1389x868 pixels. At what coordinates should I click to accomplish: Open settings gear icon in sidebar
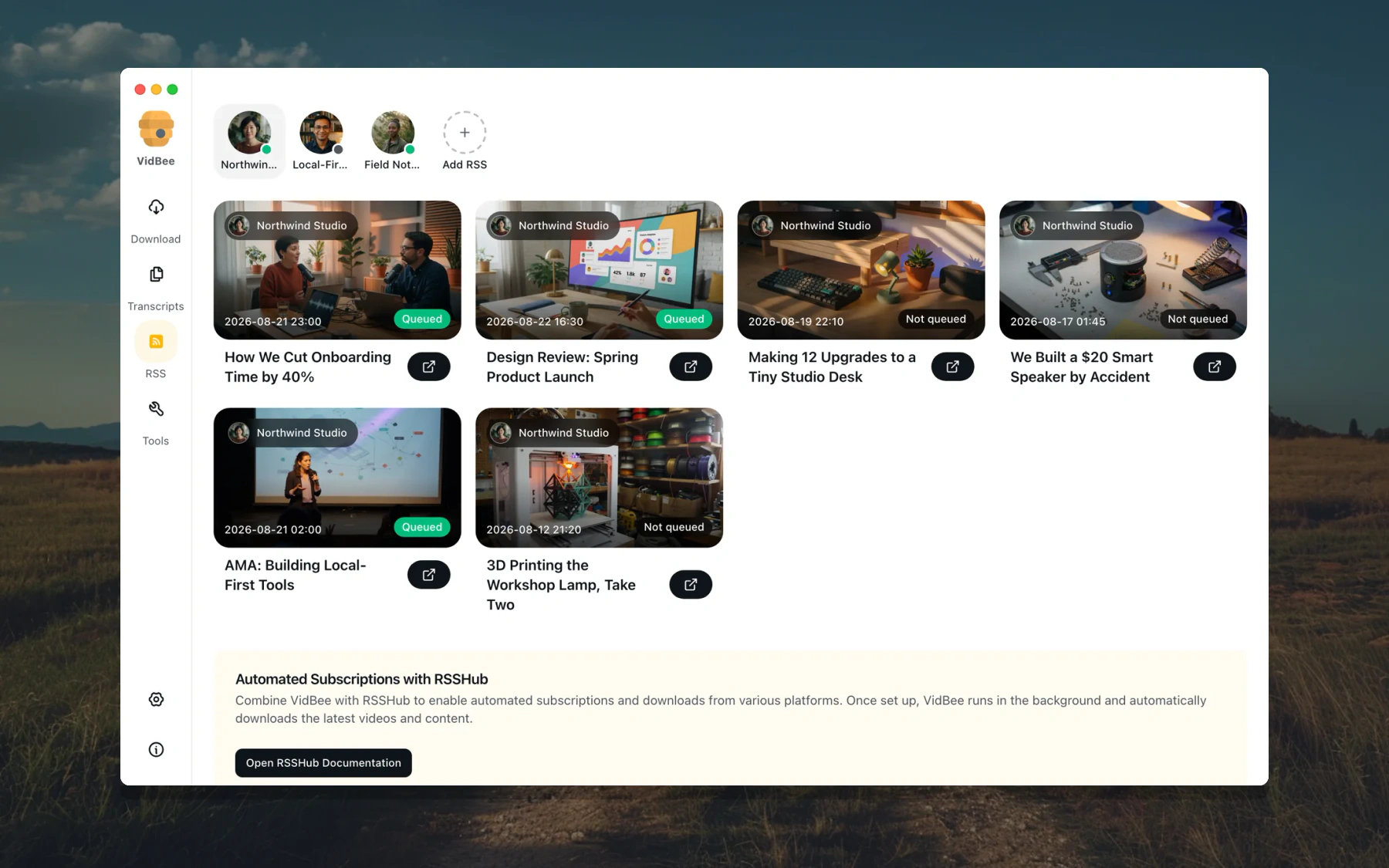click(x=156, y=699)
